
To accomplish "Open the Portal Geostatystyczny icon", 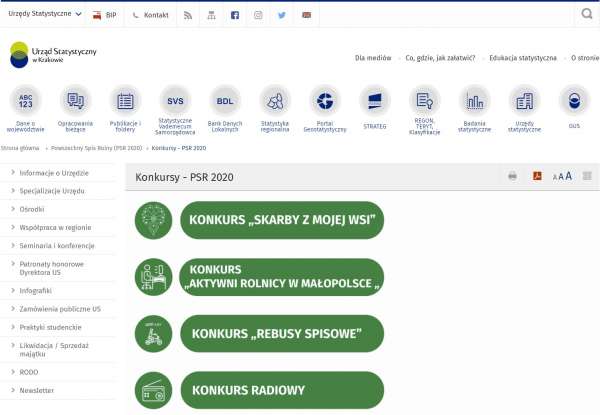I will [324, 101].
